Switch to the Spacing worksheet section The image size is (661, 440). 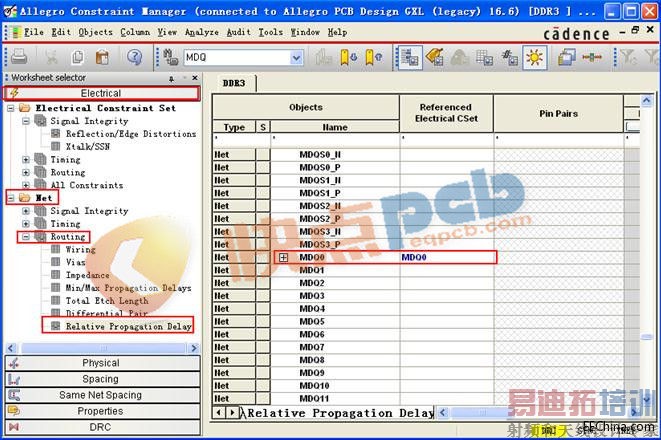(x=101, y=379)
